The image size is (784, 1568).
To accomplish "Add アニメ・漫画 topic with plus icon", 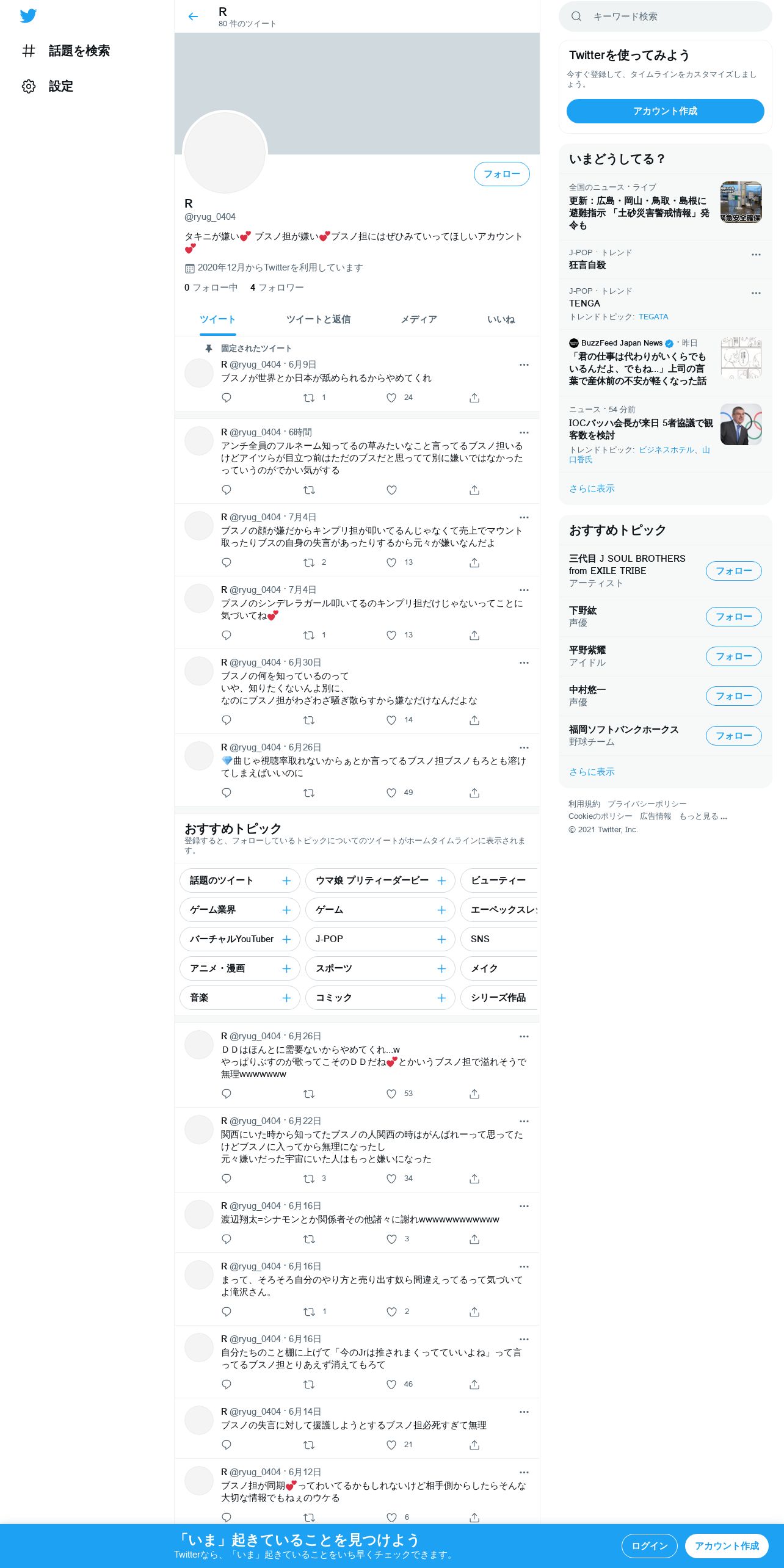I will point(286,968).
